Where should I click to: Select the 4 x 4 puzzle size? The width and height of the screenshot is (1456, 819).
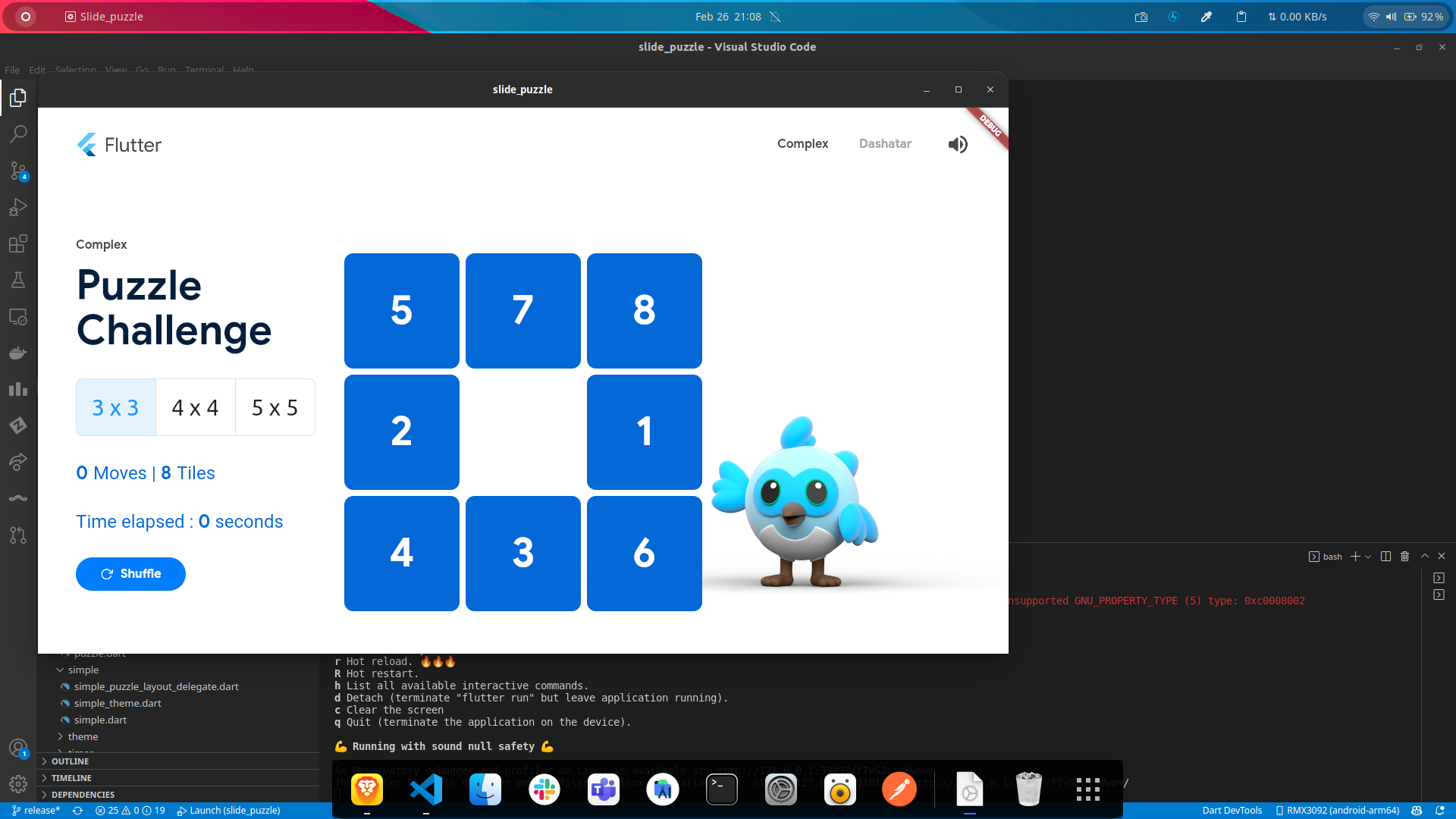[x=195, y=408]
